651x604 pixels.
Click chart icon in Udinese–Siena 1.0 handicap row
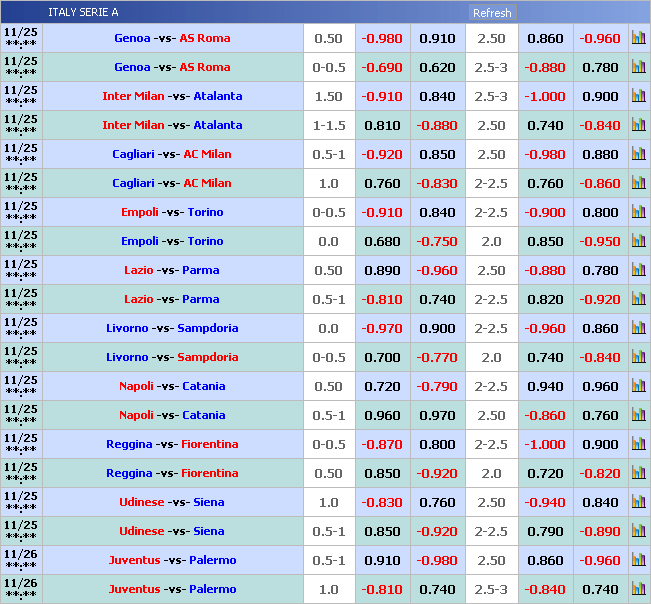tap(638, 503)
